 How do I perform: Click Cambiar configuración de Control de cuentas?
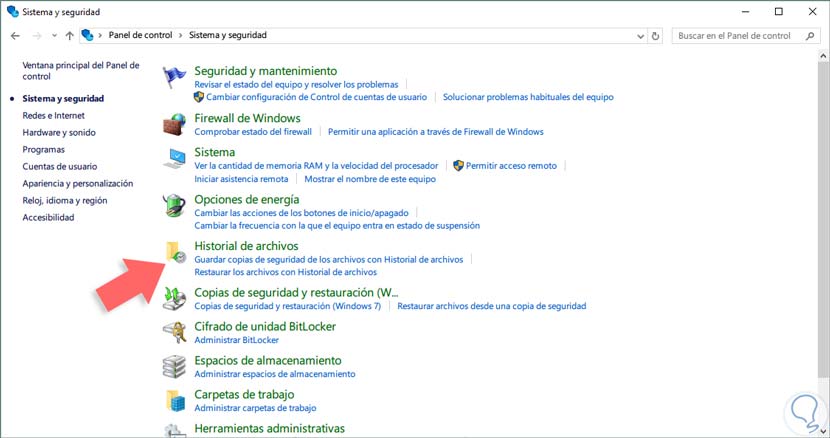pos(316,97)
